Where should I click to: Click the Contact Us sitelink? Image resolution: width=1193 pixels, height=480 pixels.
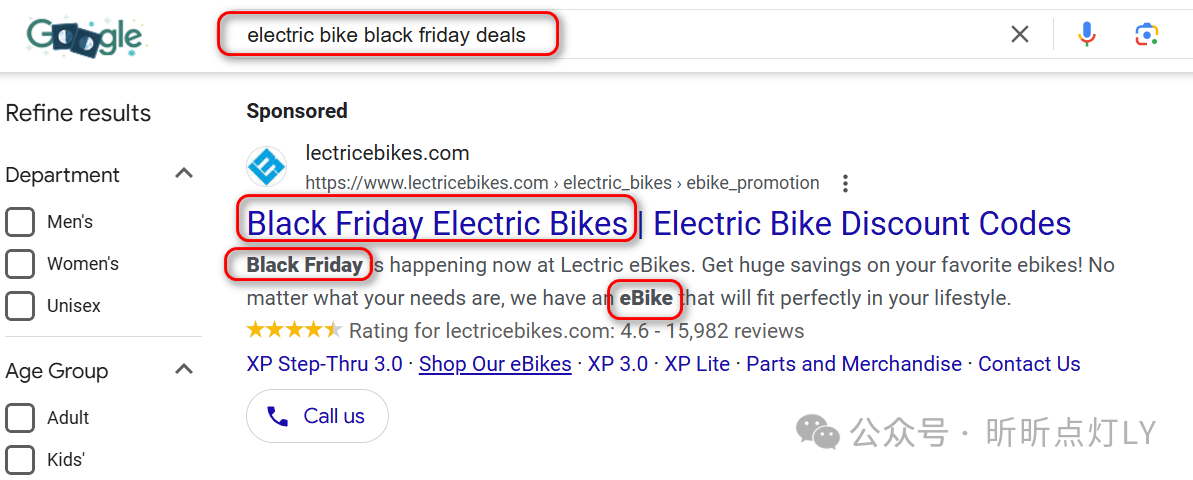[1029, 364]
